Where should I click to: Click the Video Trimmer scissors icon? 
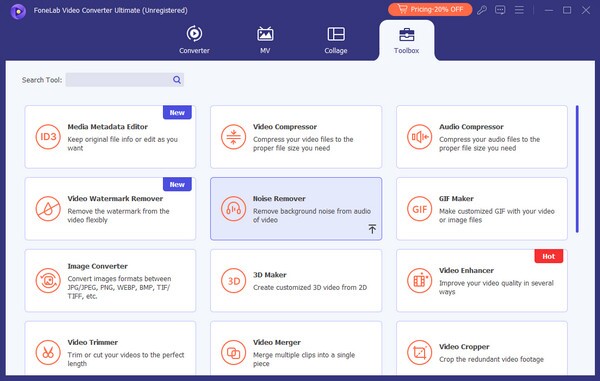(x=48, y=352)
